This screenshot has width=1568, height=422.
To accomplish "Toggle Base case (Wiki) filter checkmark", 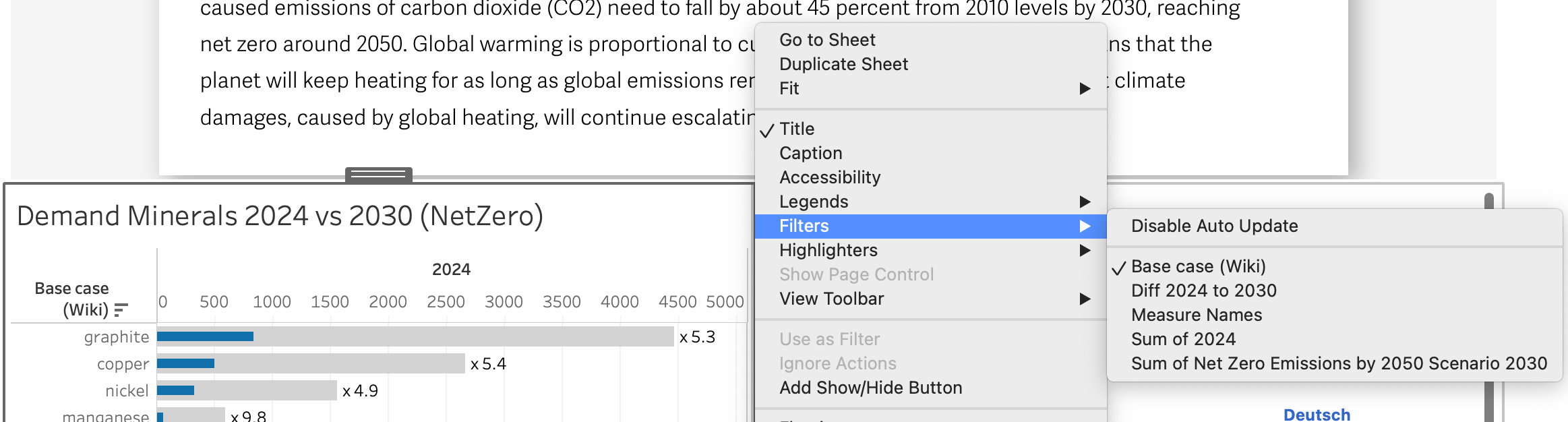I will point(1334,266).
